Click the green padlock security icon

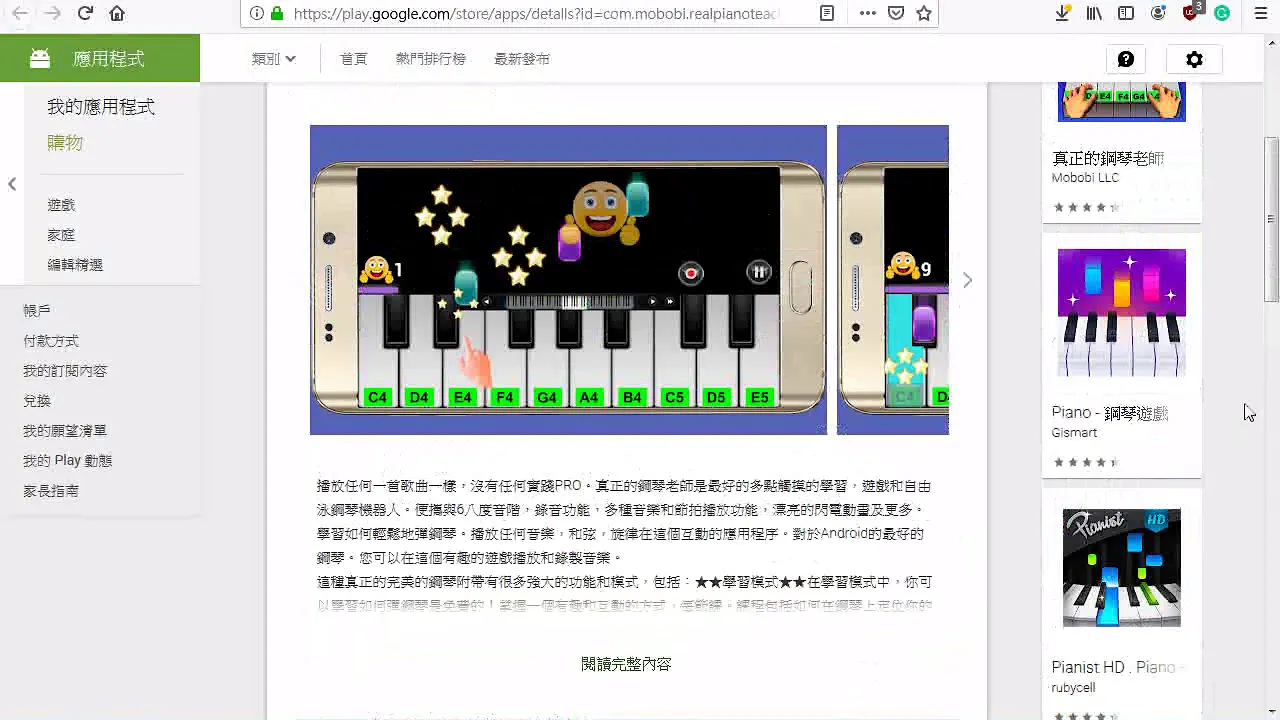point(277,13)
